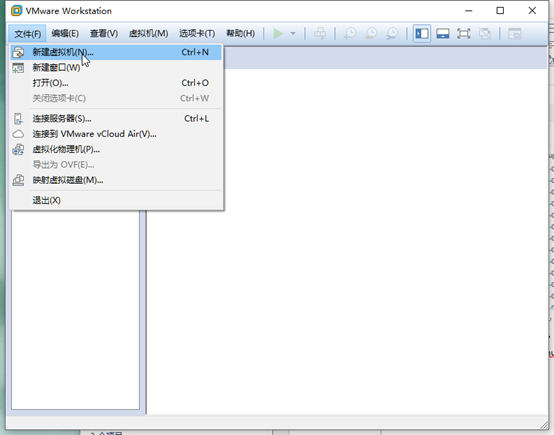Minimize the VMware Workstation window
The image size is (554, 435).
[x=468, y=11]
